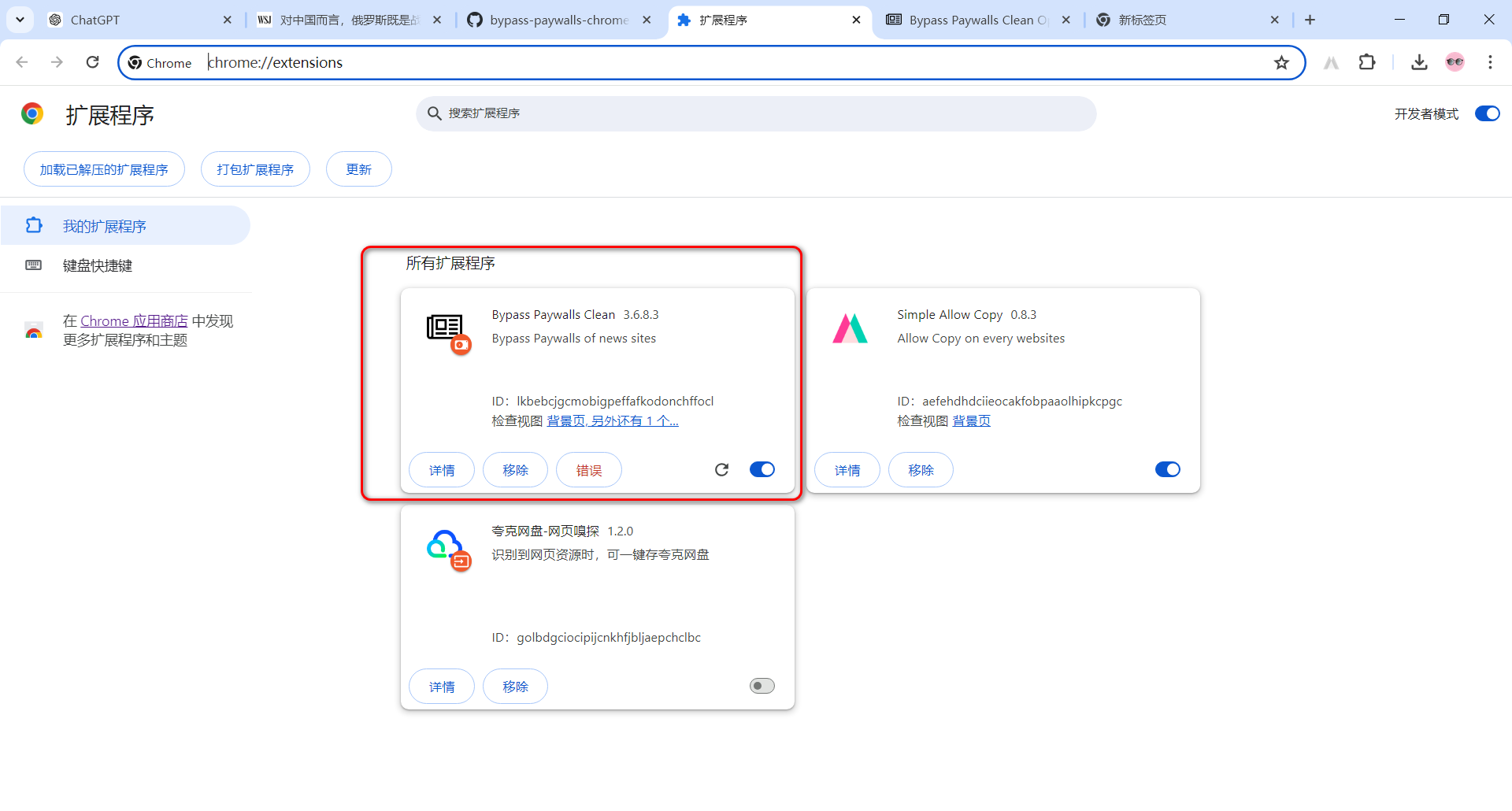Screen dimensions: 1512x811
Task: Click the Chrome logo beside 扩展程序
Action: [32, 114]
